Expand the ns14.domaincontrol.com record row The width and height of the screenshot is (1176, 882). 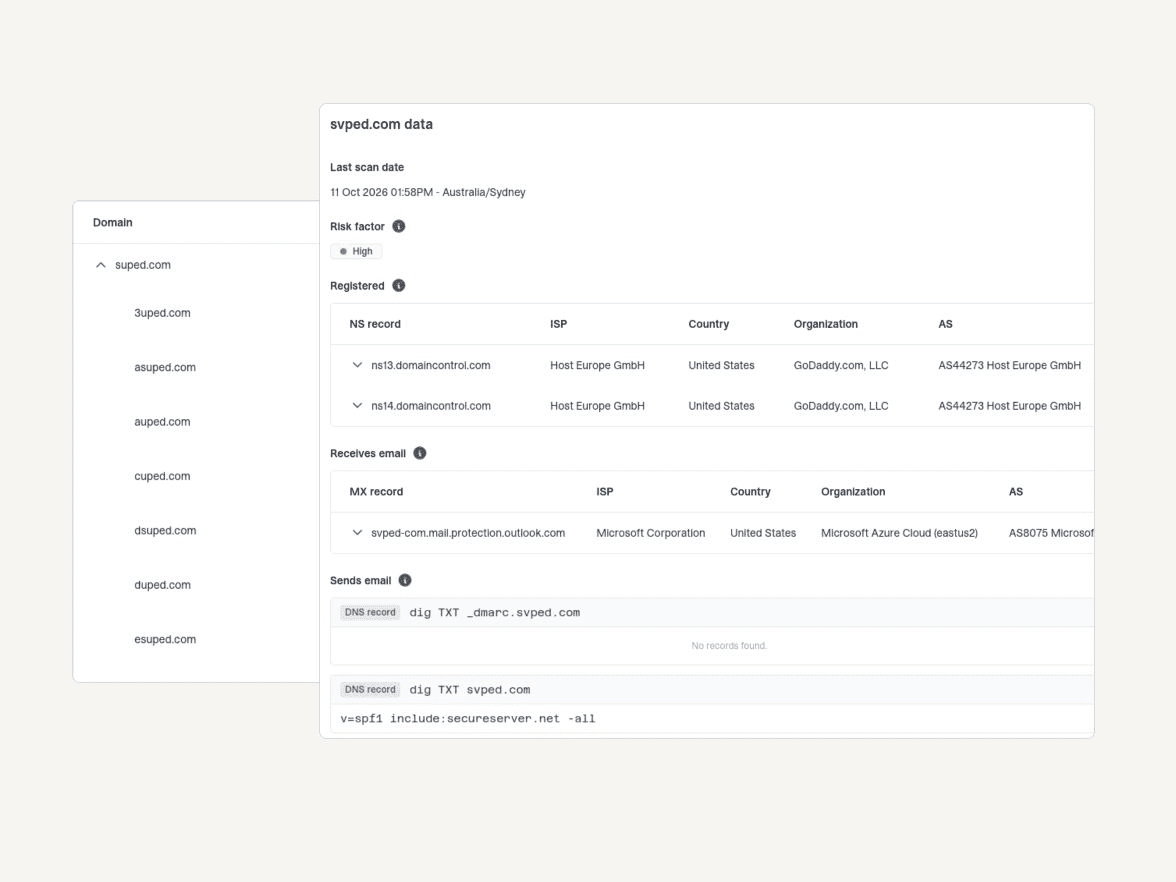[357, 406]
